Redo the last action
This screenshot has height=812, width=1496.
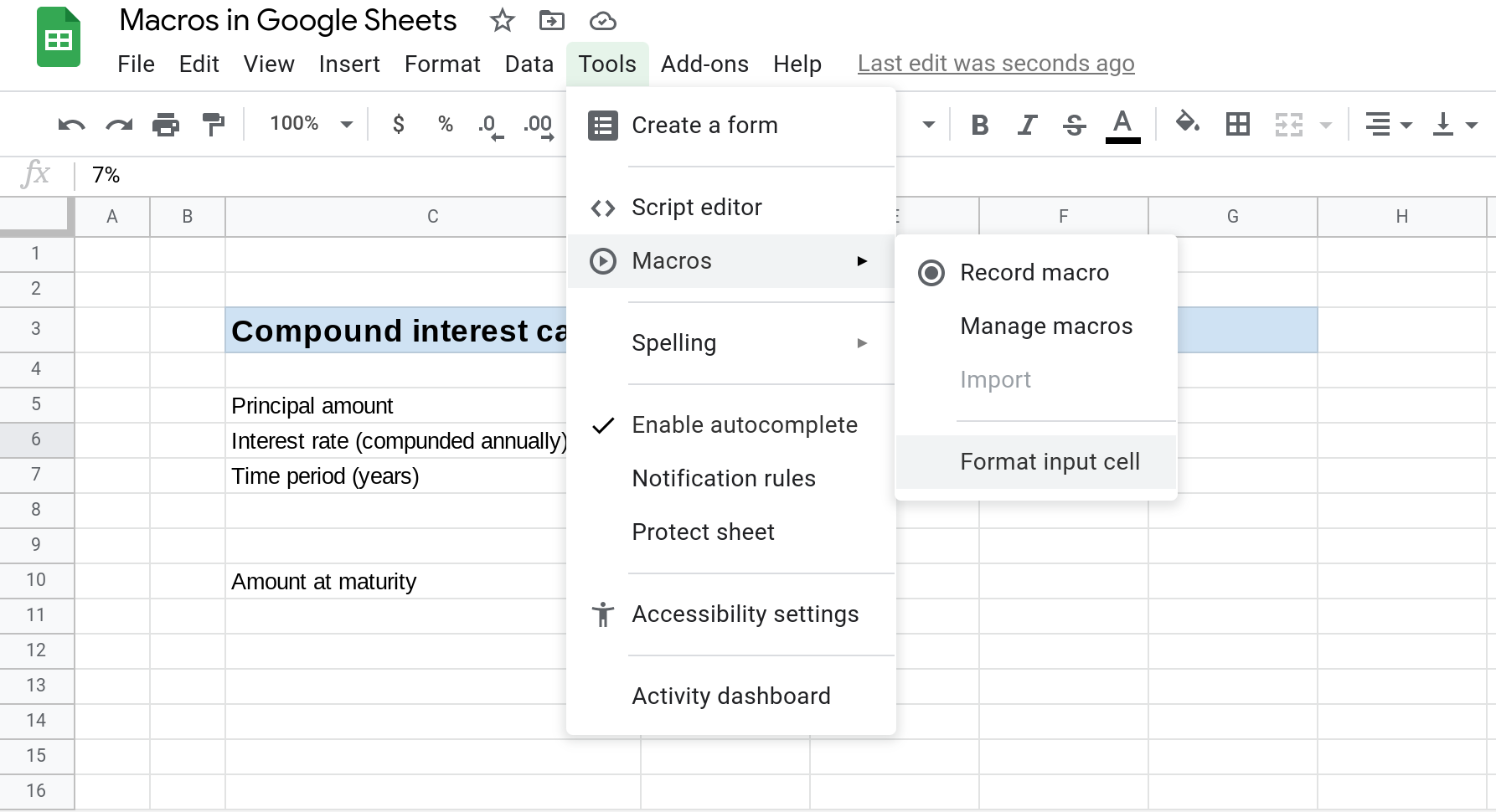click(119, 125)
